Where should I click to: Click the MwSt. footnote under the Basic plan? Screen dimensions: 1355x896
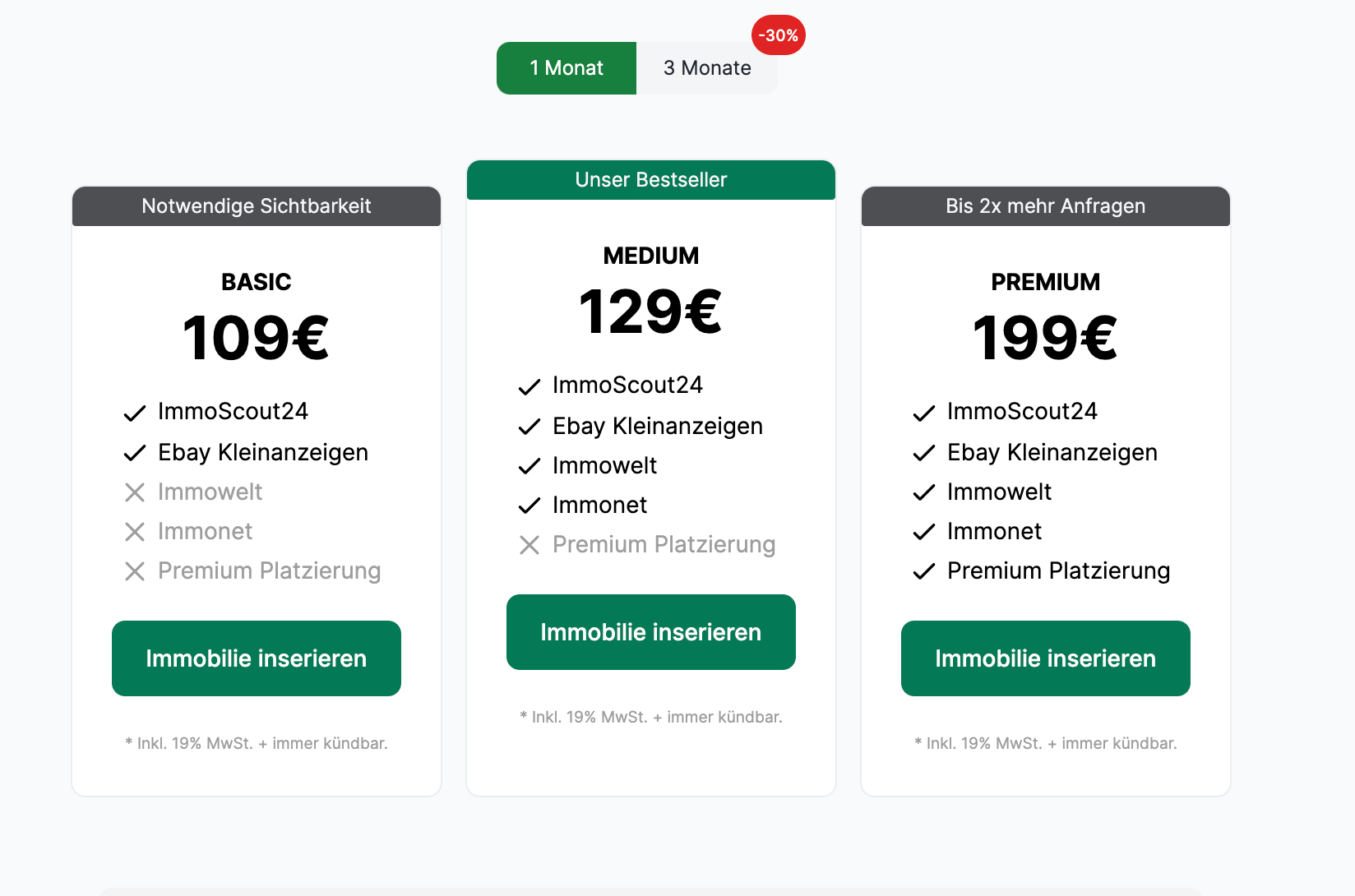[x=257, y=743]
